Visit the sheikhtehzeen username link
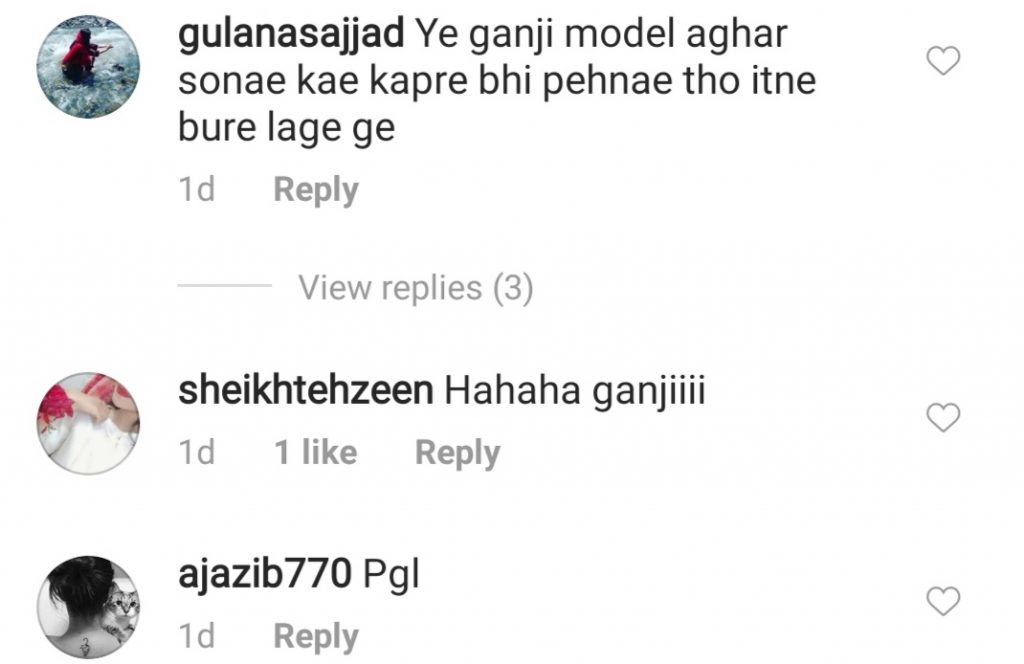This screenshot has width=1024, height=664. 306,390
